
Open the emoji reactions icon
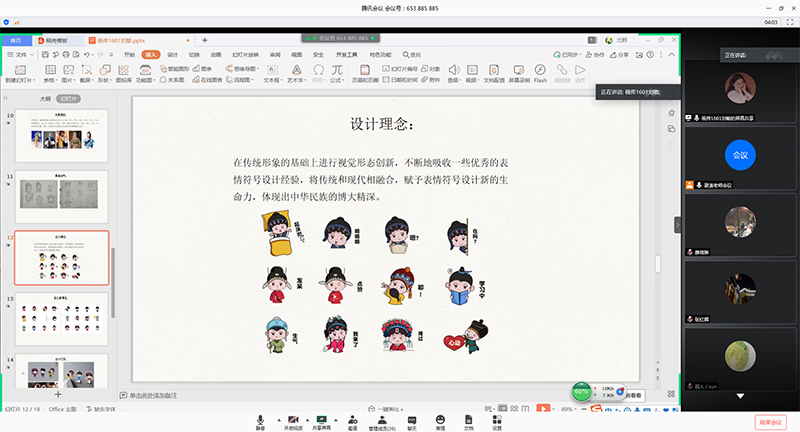pos(440,419)
